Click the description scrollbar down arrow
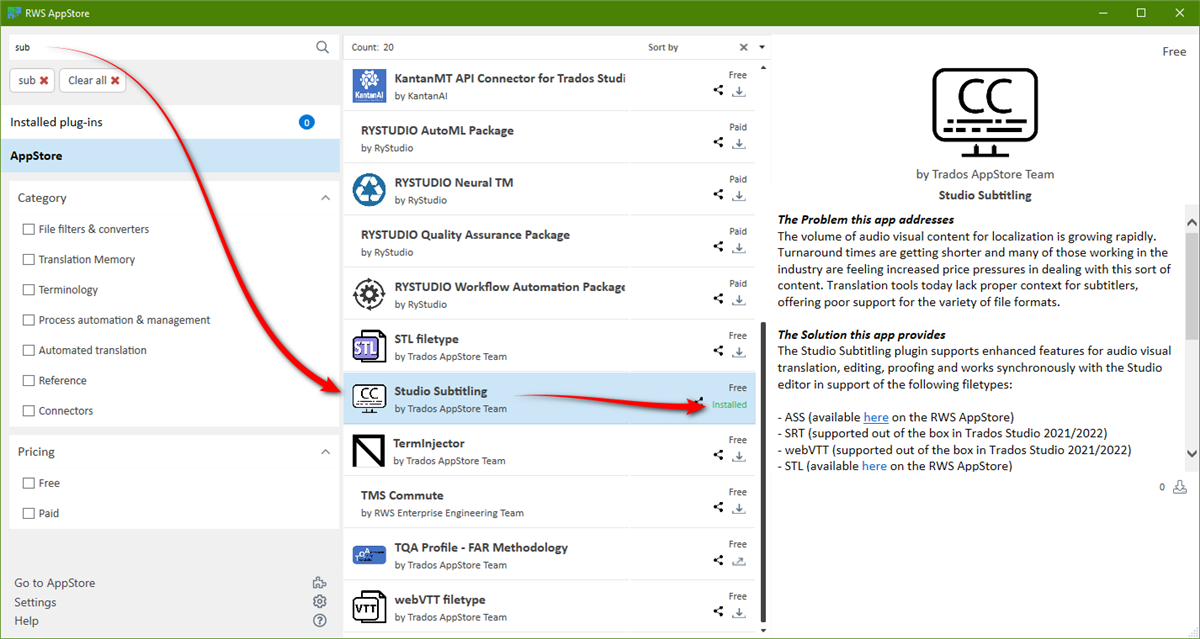The height and width of the screenshot is (639, 1200). coord(1191,454)
